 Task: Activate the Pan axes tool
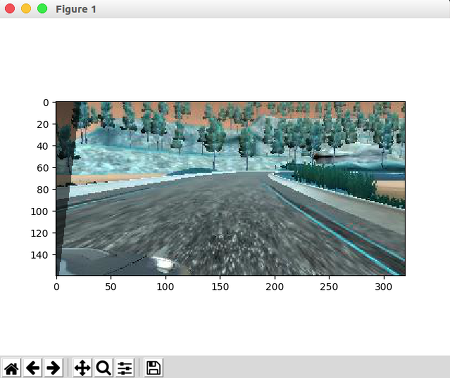pos(82,368)
